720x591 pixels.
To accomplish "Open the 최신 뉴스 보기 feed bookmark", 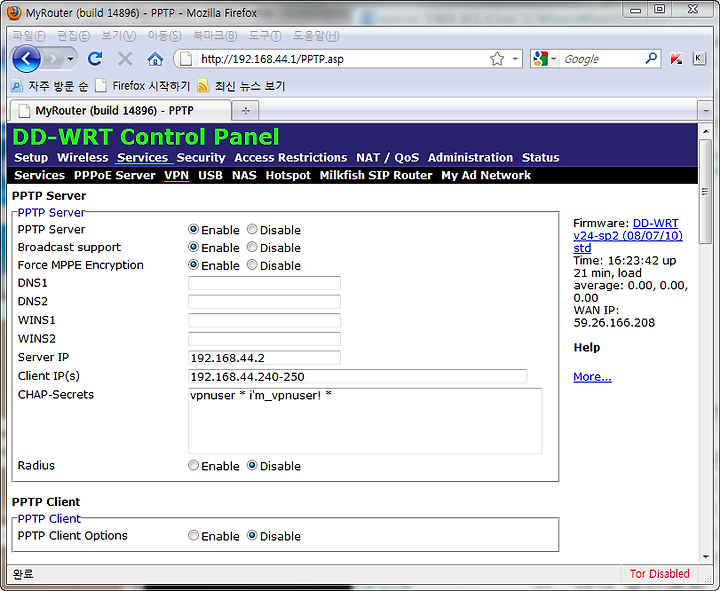I will [x=242, y=85].
